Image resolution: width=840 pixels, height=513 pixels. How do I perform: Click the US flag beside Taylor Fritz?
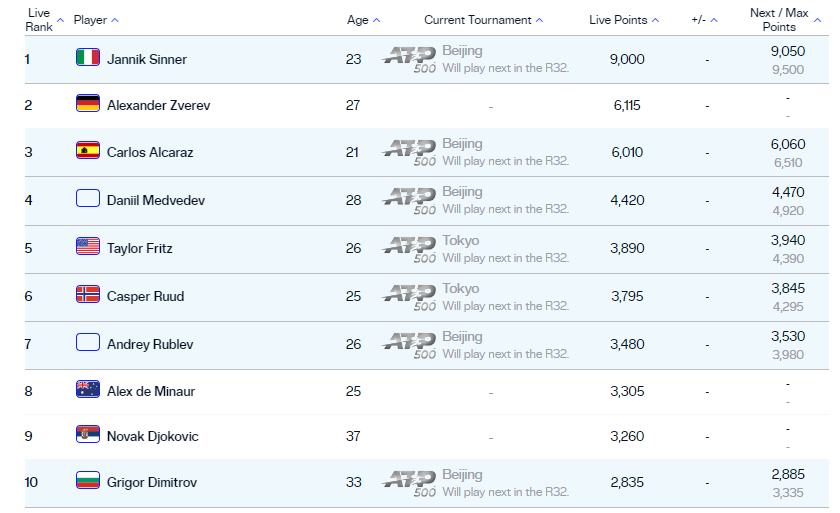[x=88, y=247]
